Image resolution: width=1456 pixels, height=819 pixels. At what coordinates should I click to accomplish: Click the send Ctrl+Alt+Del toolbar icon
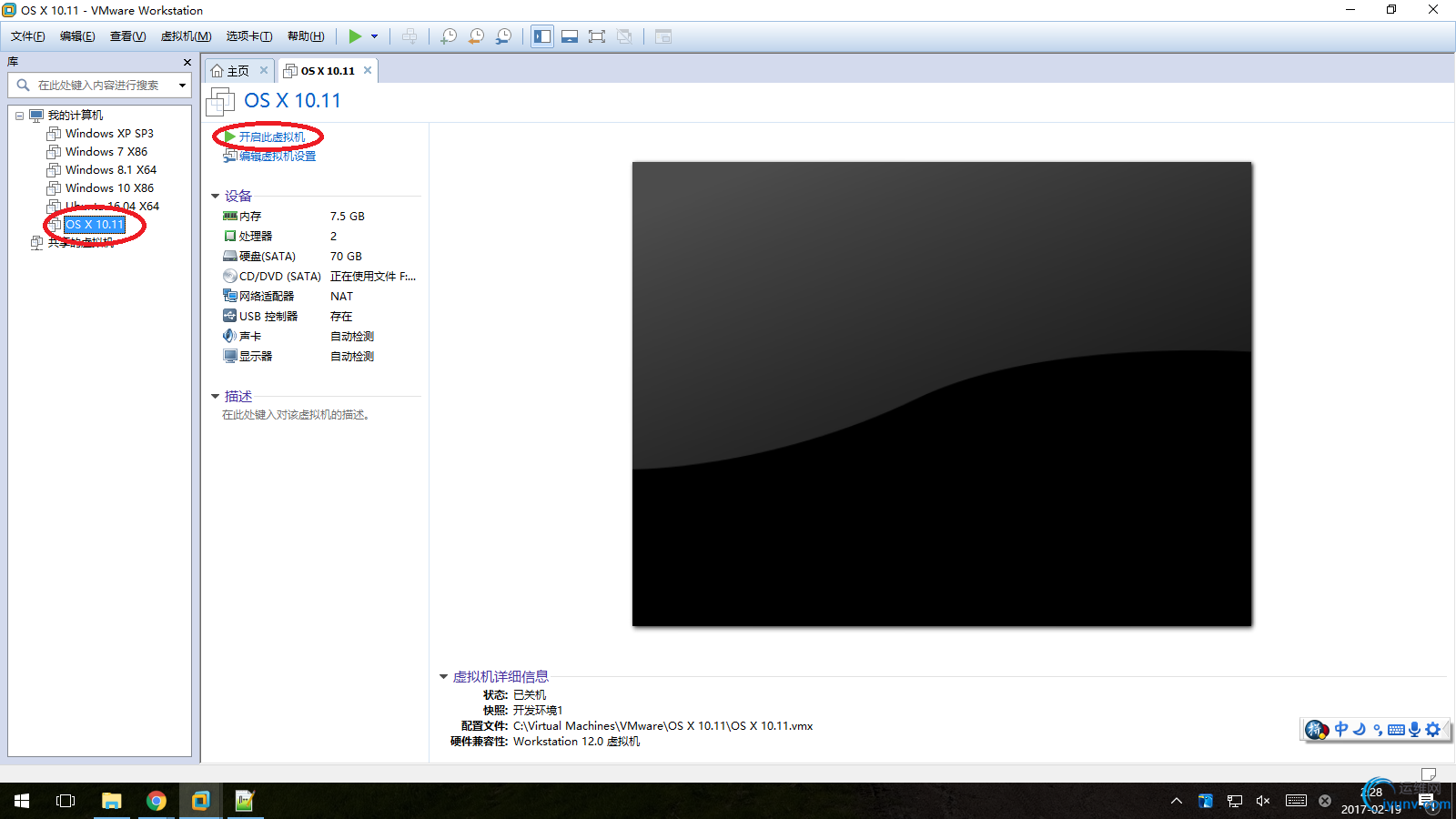409,36
